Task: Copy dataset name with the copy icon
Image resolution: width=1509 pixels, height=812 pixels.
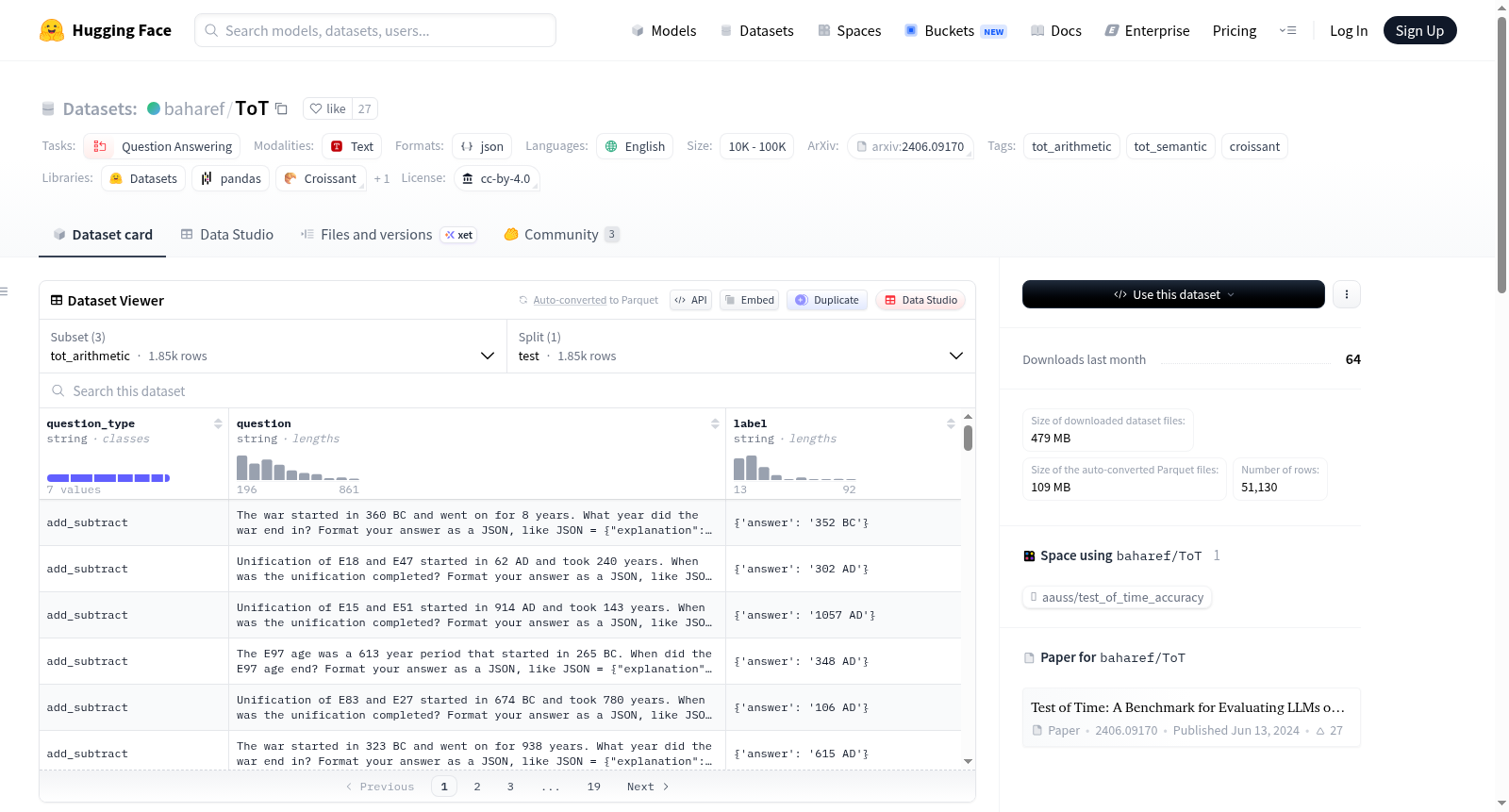Action: [281, 108]
